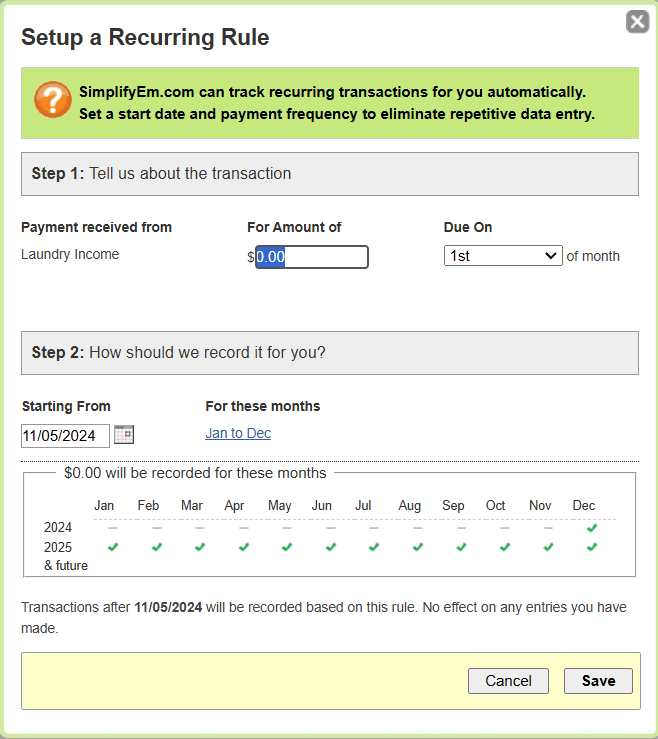Click the January 2025 checkmark

coord(113,547)
